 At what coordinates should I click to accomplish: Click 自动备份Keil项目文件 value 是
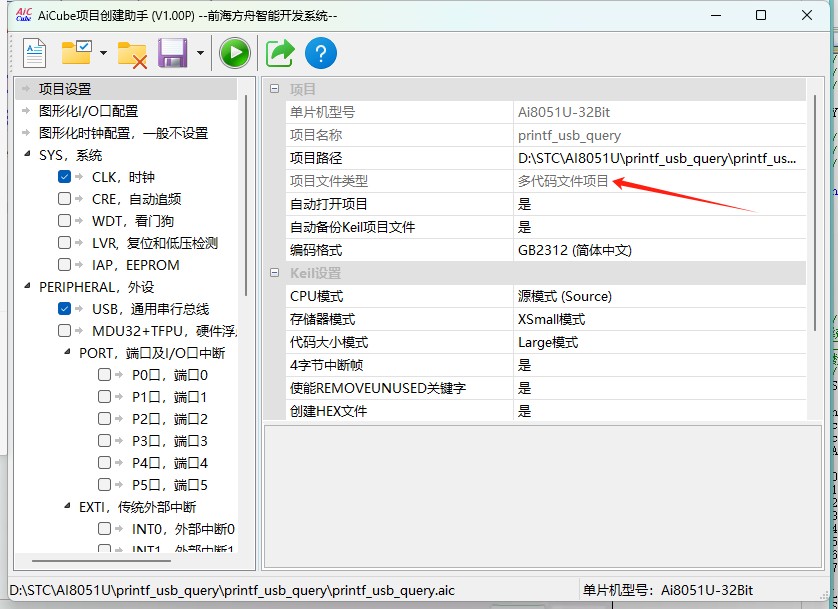pyautogui.click(x=659, y=227)
